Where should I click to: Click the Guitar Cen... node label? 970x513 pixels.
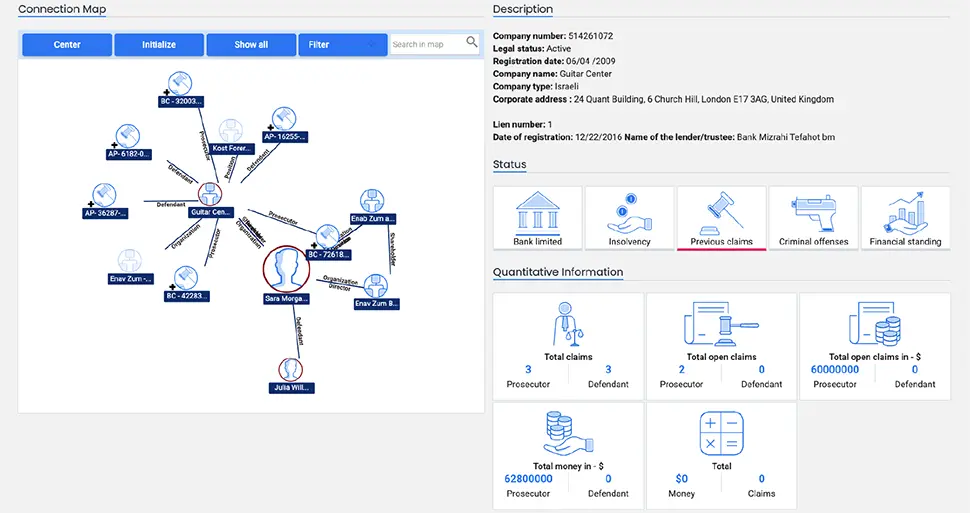pos(211,212)
